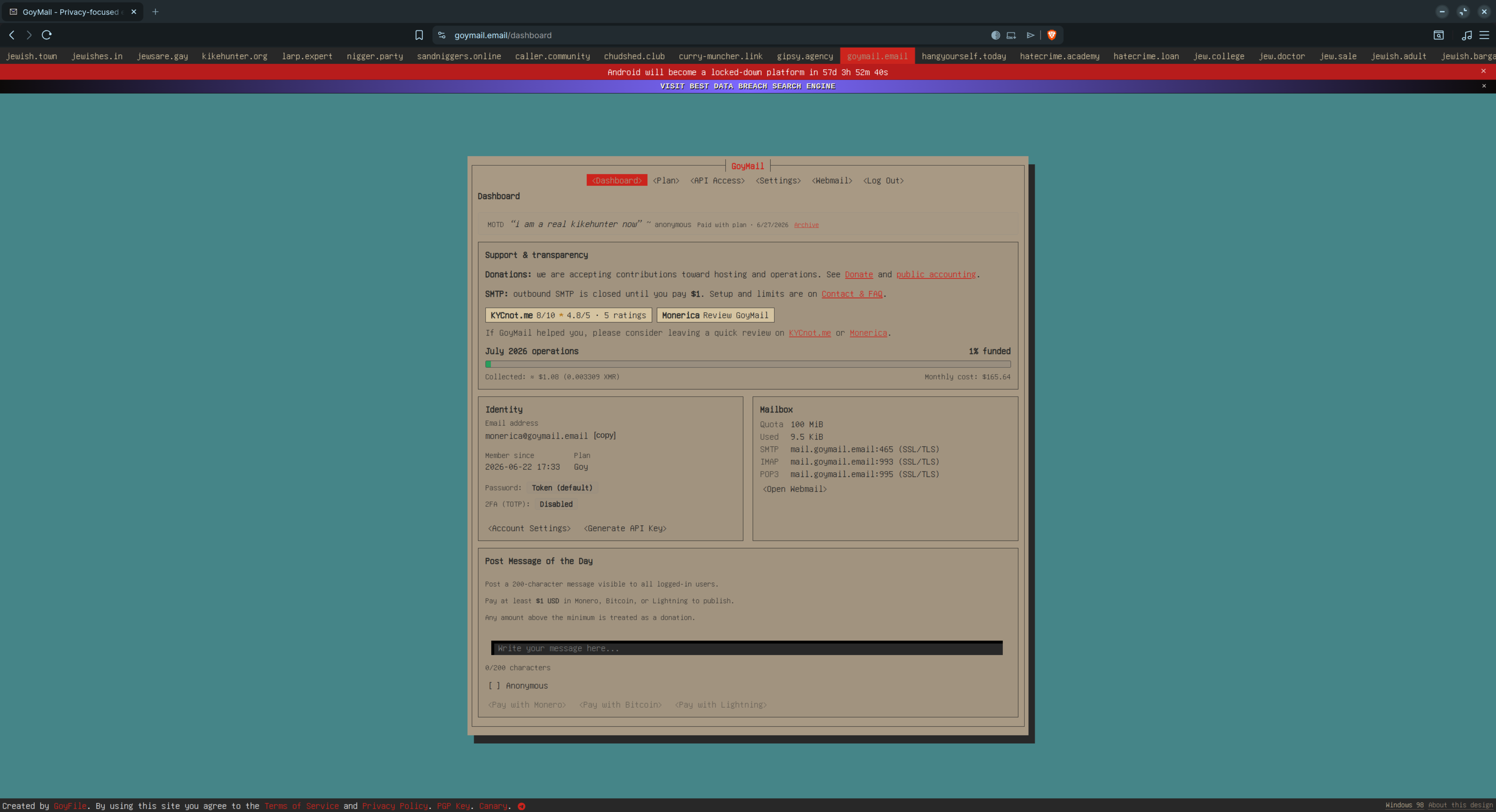The width and height of the screenshot is (1496, 812).
Task: Toggle the Anonymous checkbox
Action: tap(494, 686)
